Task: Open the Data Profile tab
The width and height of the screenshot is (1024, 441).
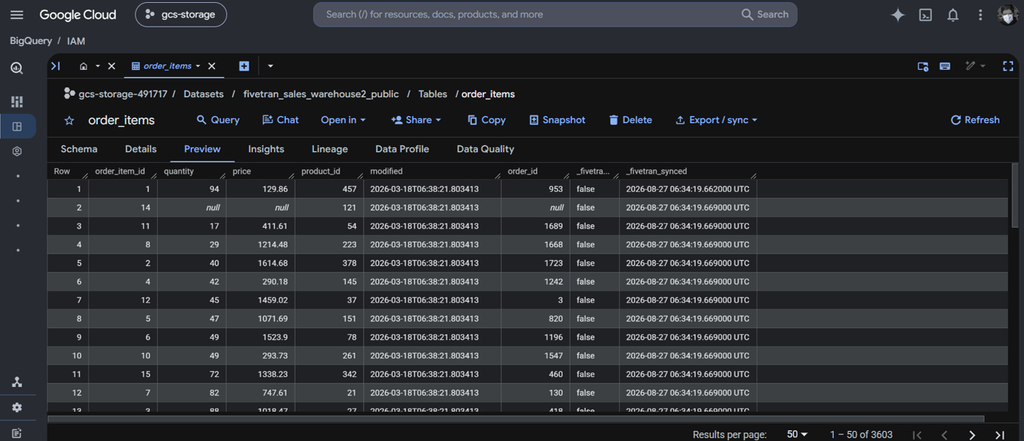Action: click(402, 149)
